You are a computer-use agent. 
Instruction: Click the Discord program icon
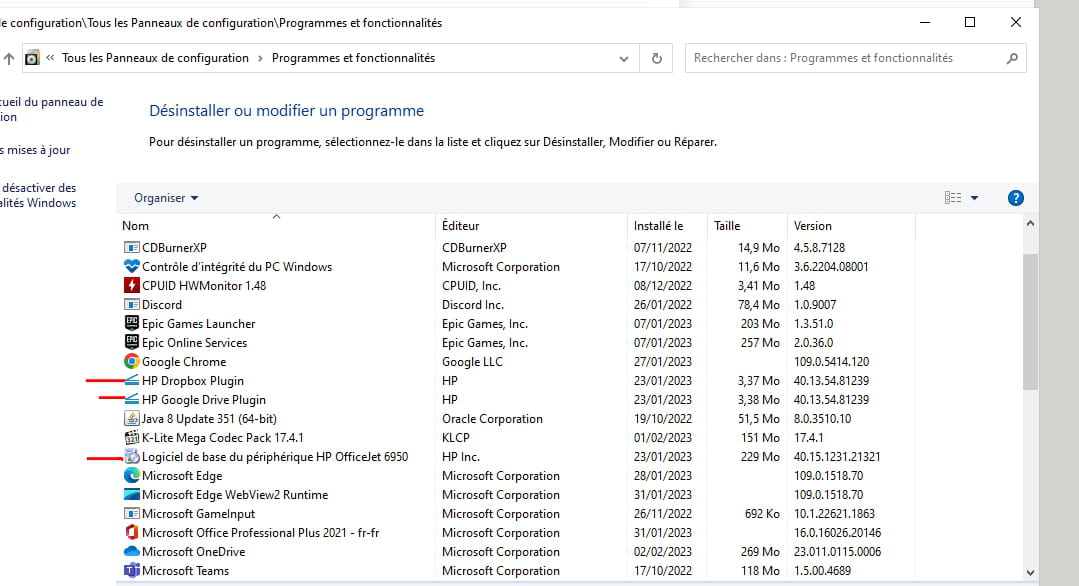tap(131, 304)
